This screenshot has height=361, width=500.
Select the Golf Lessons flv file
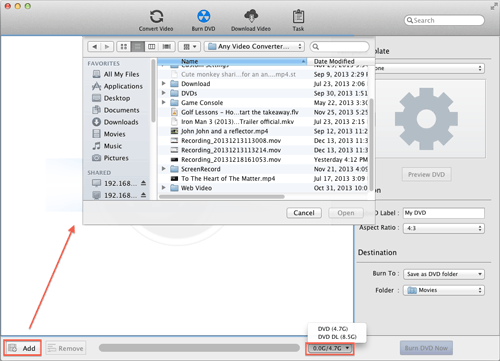(263, 112)
